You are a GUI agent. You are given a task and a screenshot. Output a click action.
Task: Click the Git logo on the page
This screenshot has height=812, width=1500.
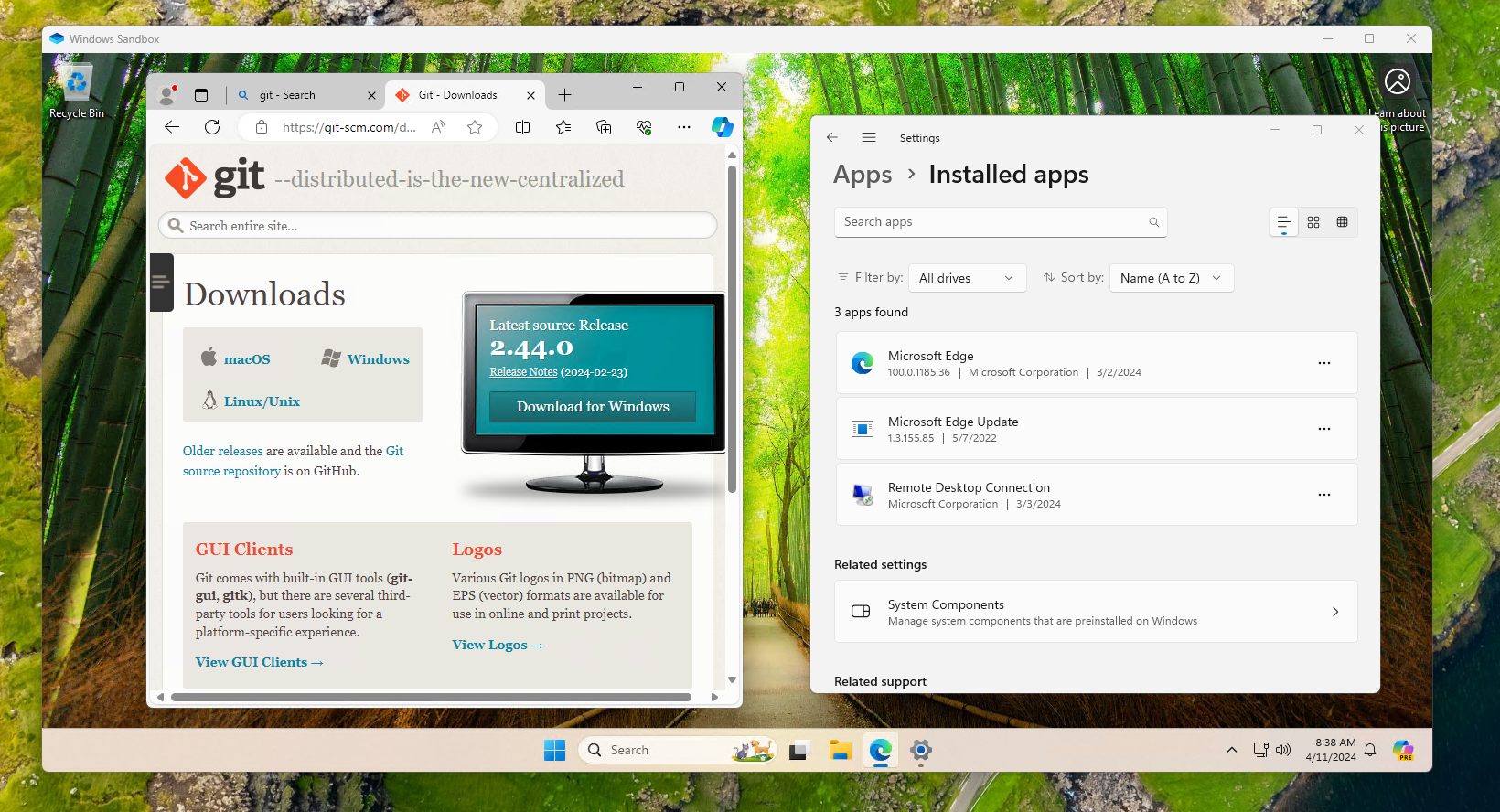(x=215, y=177)
